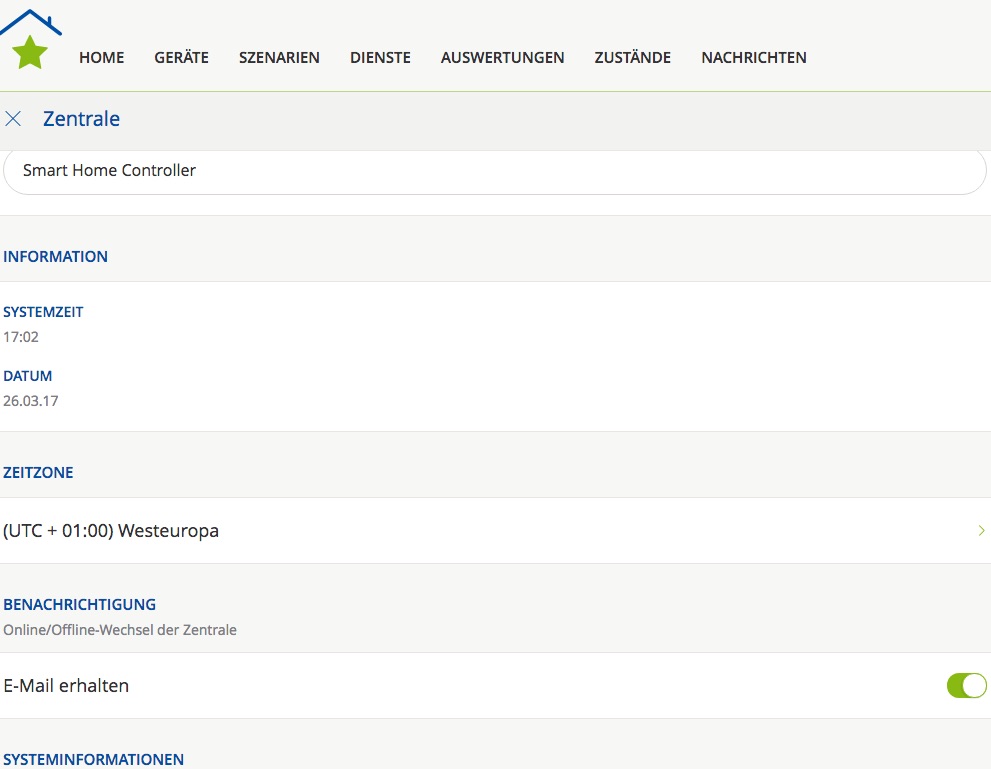This screenshot has height=769, width=991.
Task: Click the BENACHRICHTIGUNG section heading
Action: coord(79,605)
